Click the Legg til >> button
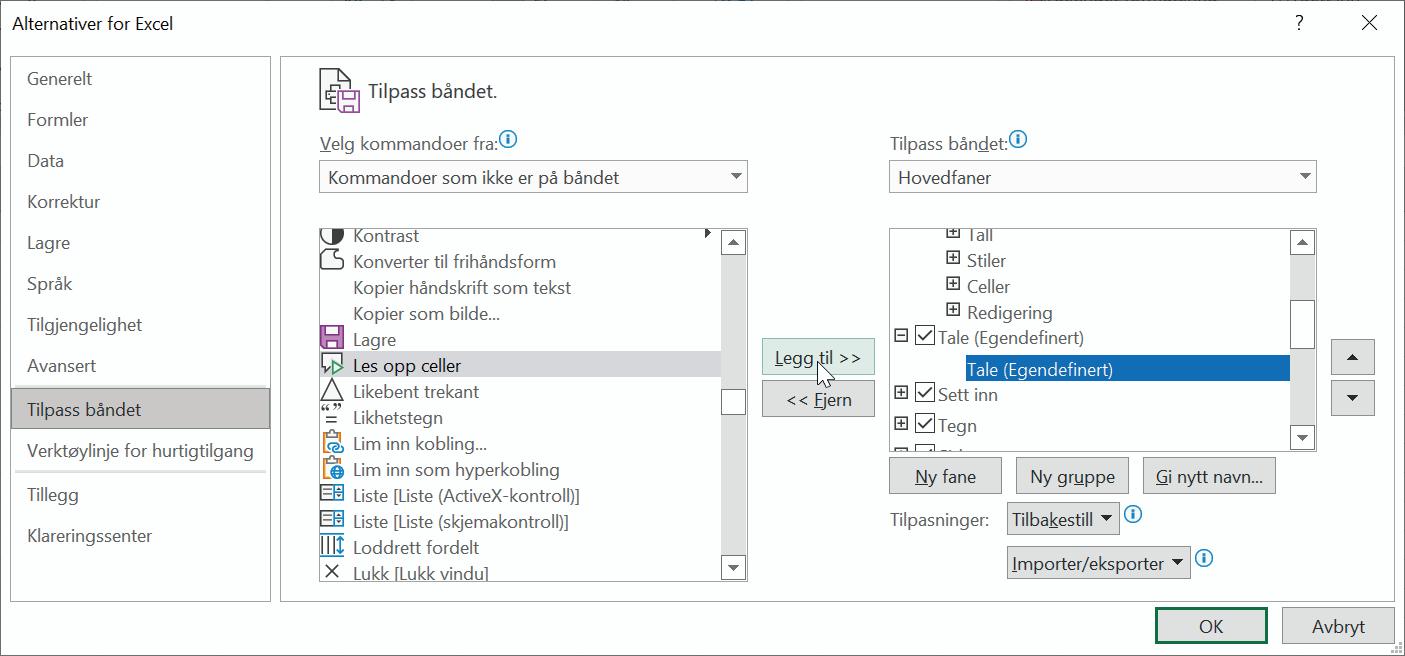Image resolution: width=1405 pixels, height=656 pixels. 818,357
